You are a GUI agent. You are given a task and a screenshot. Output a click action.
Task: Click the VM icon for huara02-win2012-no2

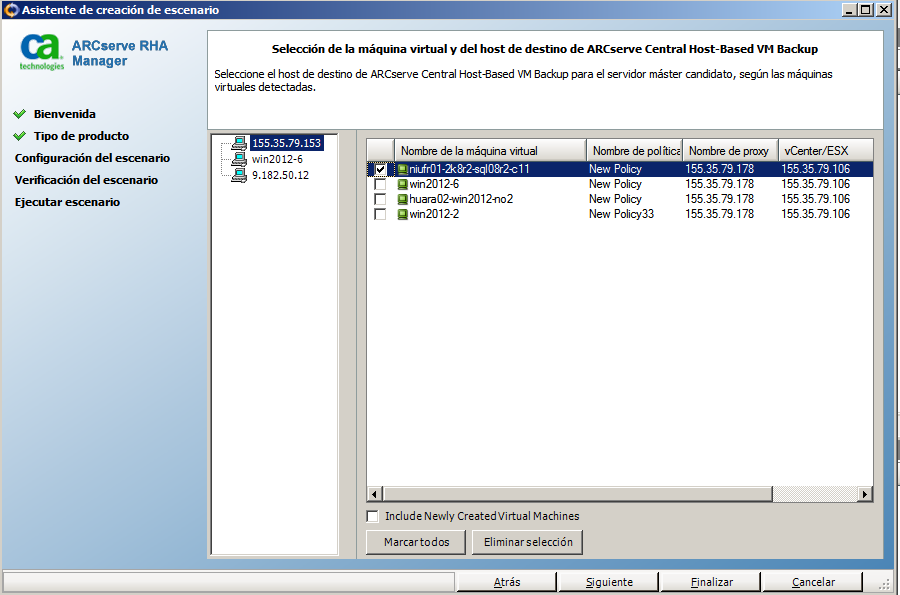pos(403,199)
